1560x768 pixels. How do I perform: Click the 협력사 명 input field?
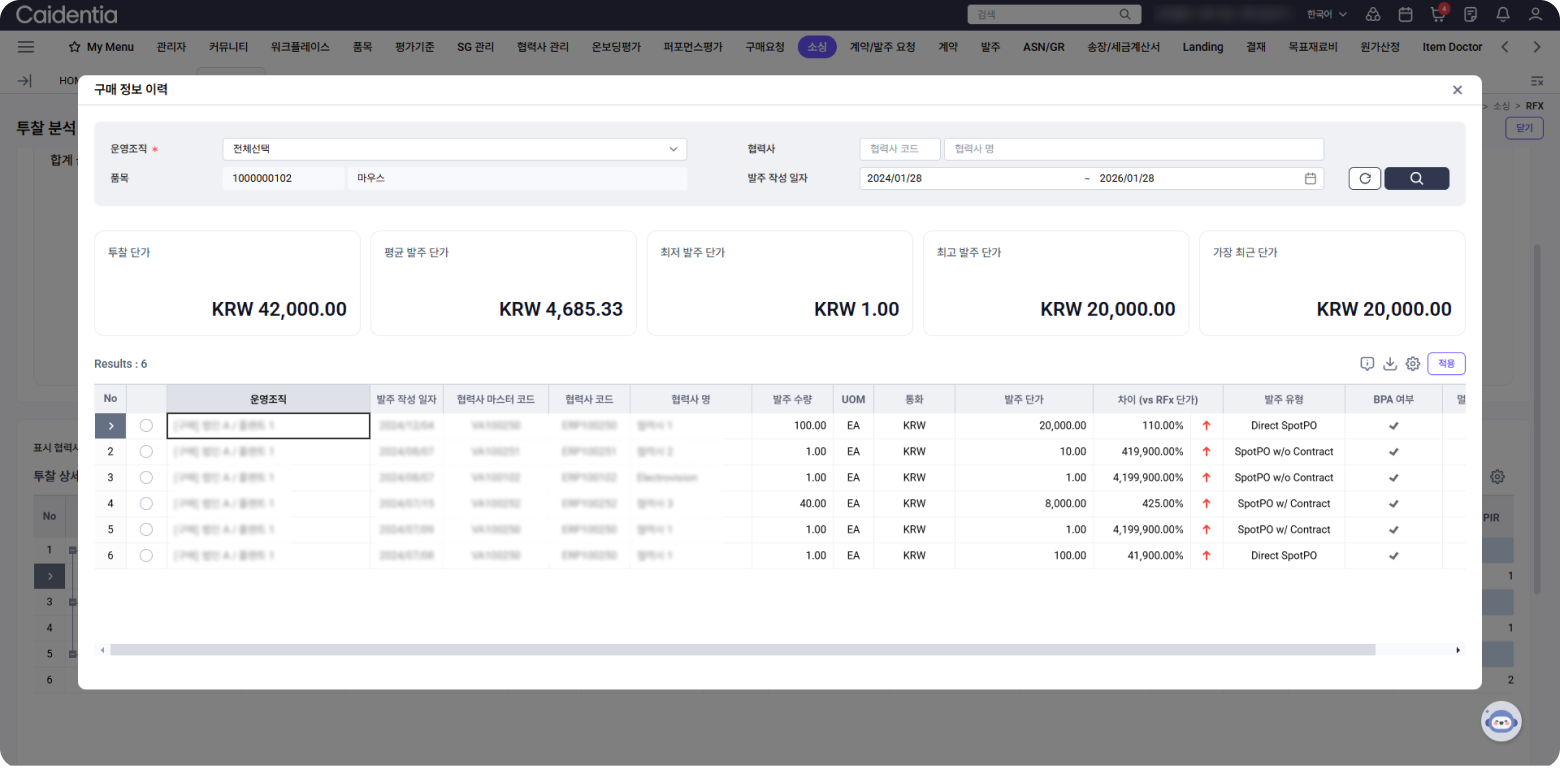pyautogui.click(x=1133, y=149)
